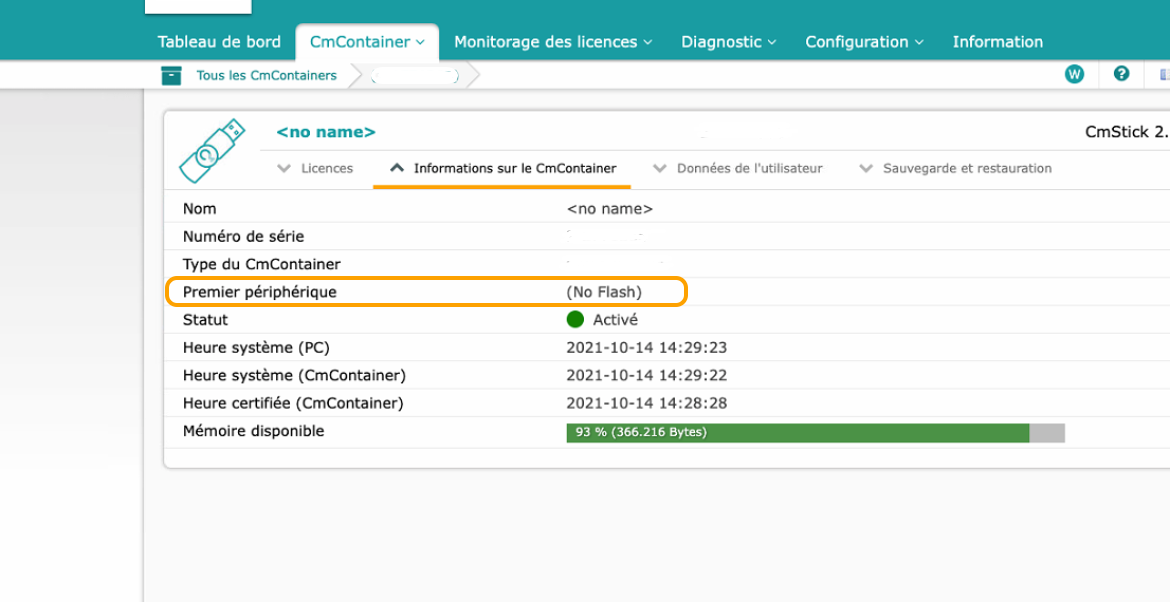The height and width of the screenshot is (602, 1170).
Task: Click the round W WebAdmin icon
Action: point(1074,74)
